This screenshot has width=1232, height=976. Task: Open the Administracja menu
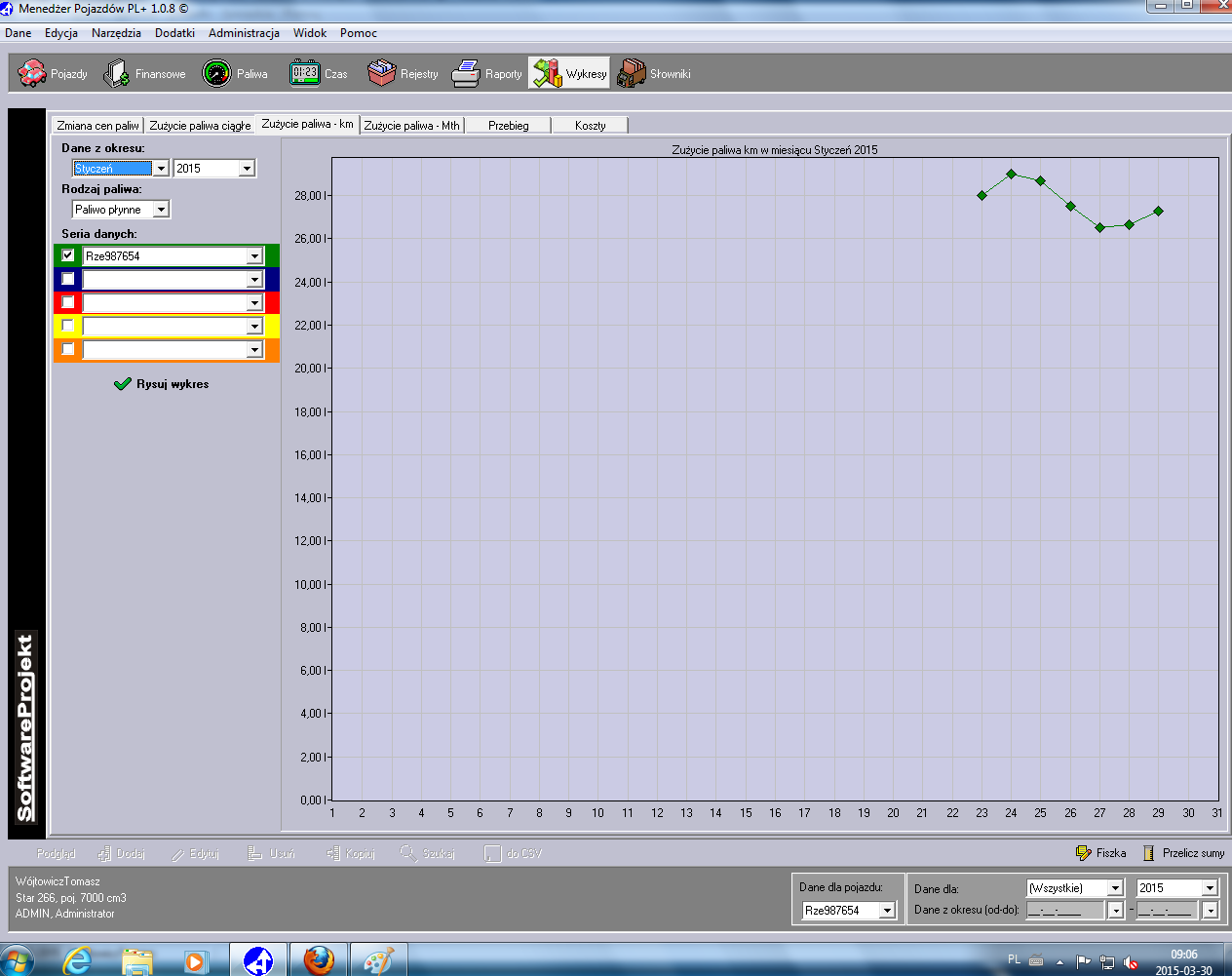click(x=244, y=33)
